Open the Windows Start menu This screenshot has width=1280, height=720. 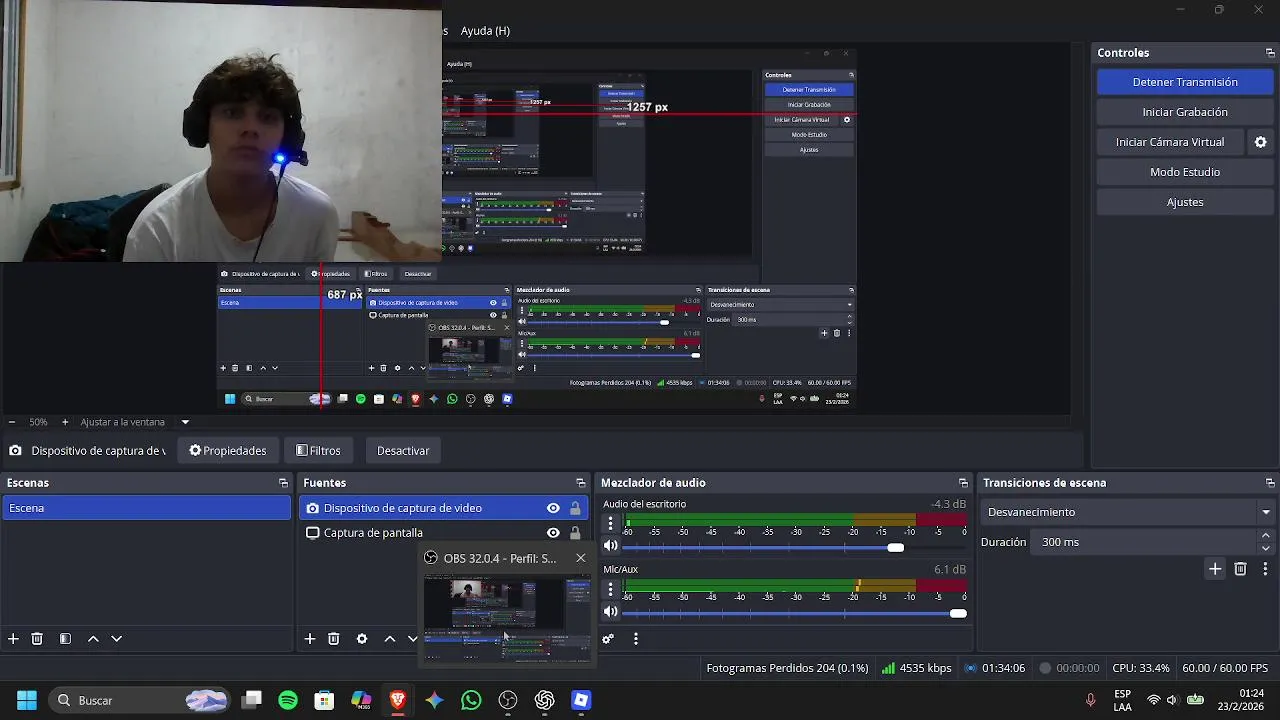pos(27,700)
